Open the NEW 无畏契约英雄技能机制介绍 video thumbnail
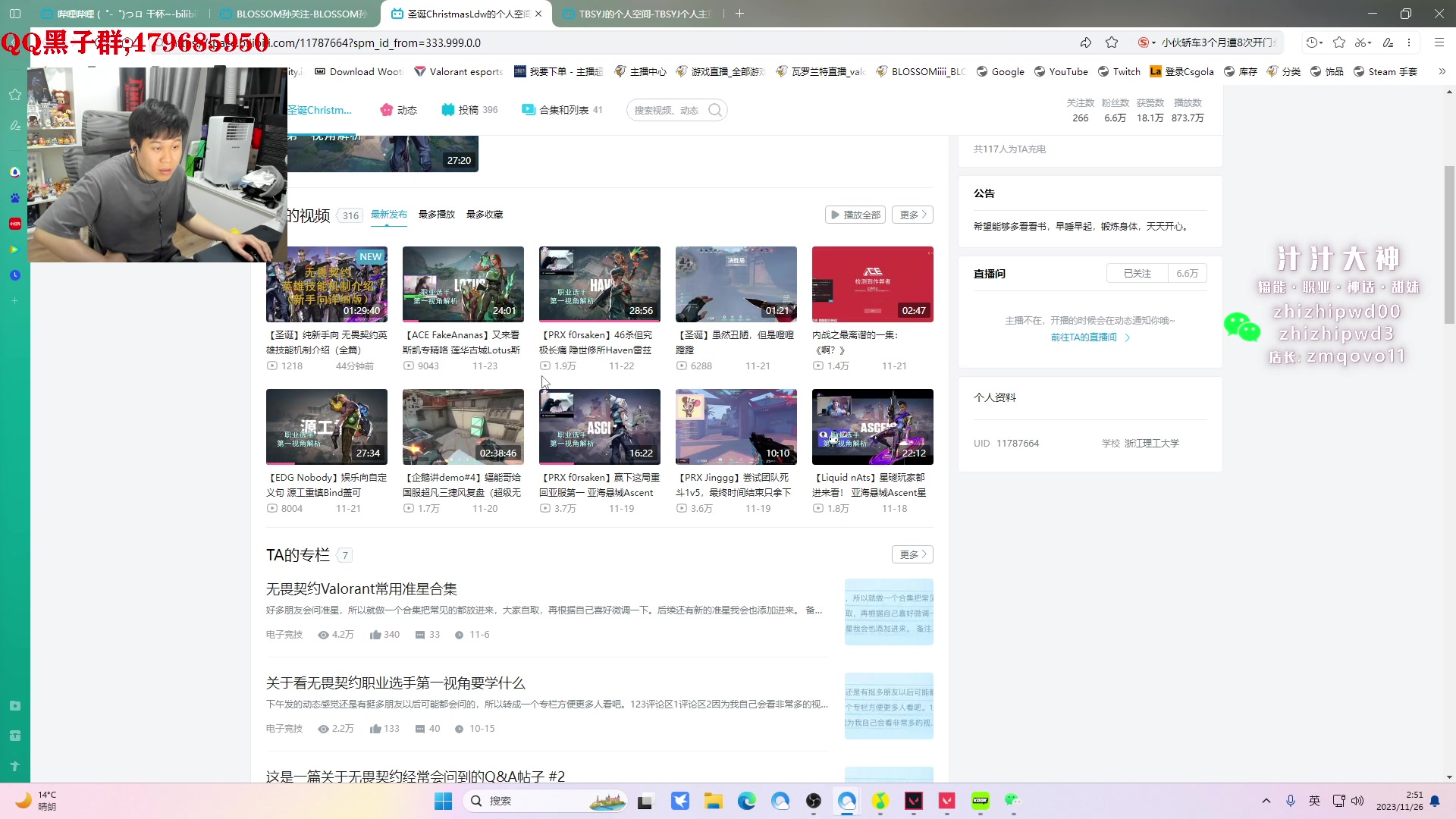Image resolution: width=1456 pixels, height=819 pixels. click(327, 284)
